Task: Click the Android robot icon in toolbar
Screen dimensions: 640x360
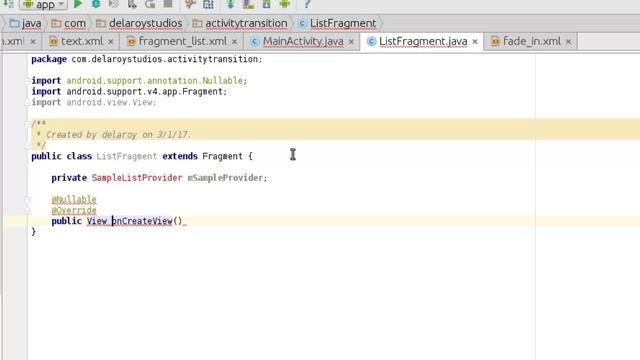Action: click(284, 4)
